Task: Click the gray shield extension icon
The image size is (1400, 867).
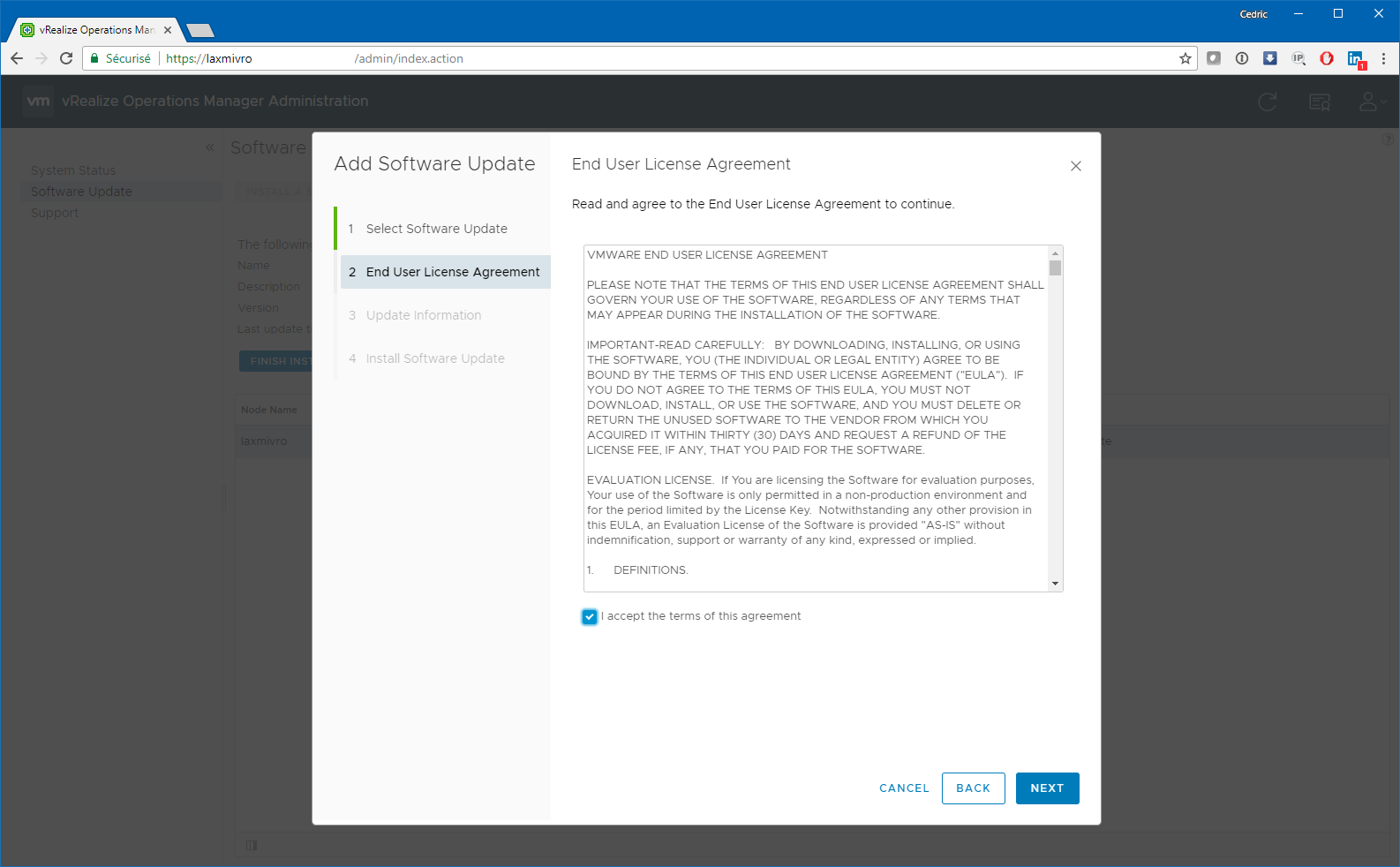Action: point(1214,58)
